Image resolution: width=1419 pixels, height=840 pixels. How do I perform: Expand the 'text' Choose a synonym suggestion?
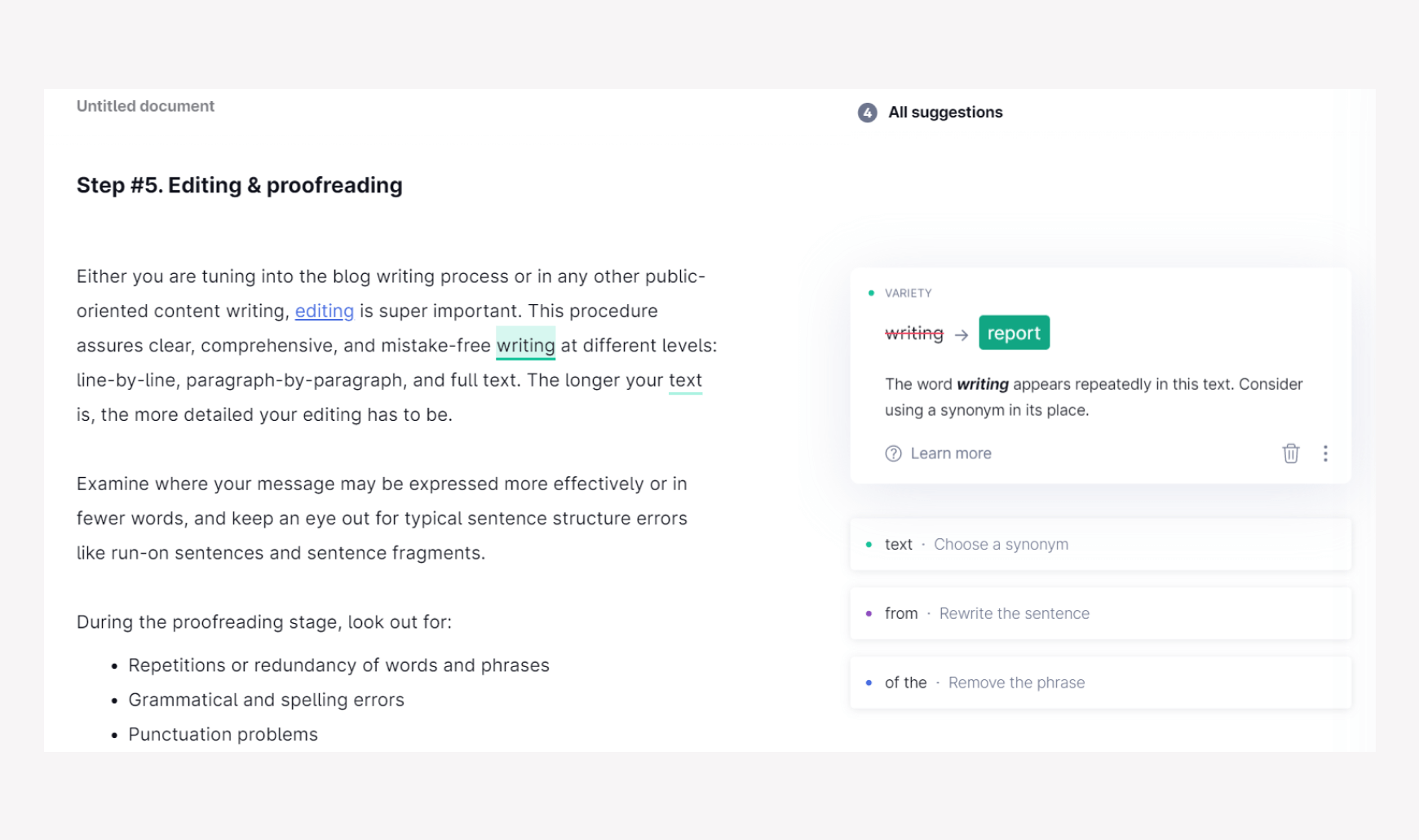pos(1100,544)
